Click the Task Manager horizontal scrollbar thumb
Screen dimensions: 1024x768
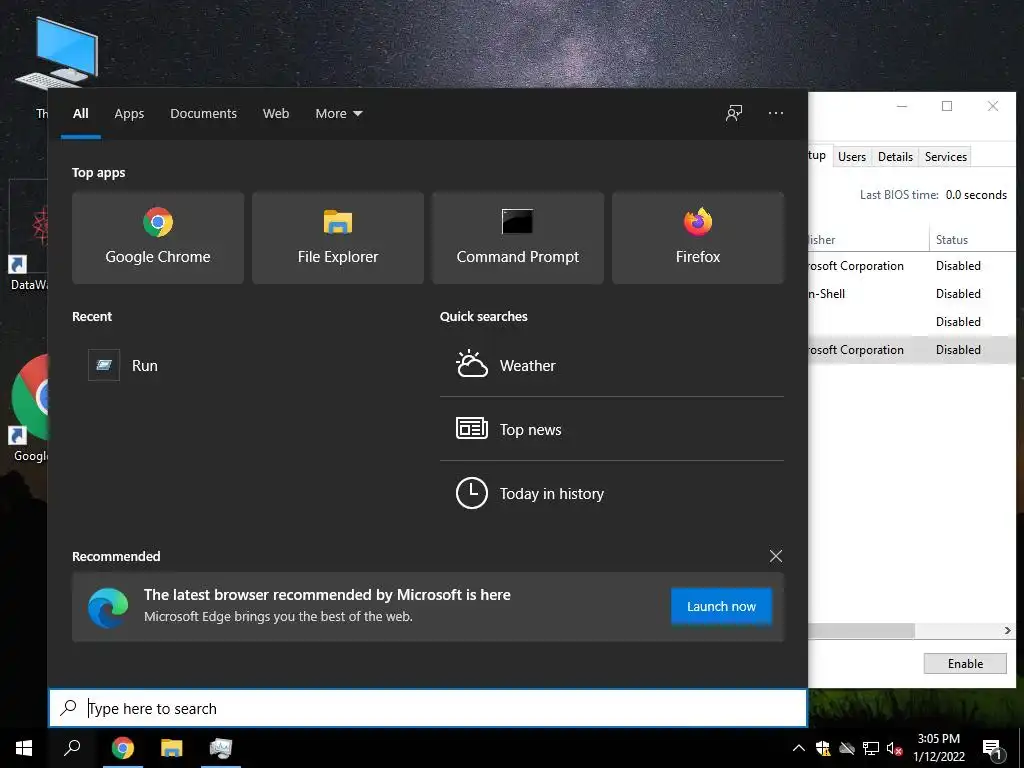861,631
